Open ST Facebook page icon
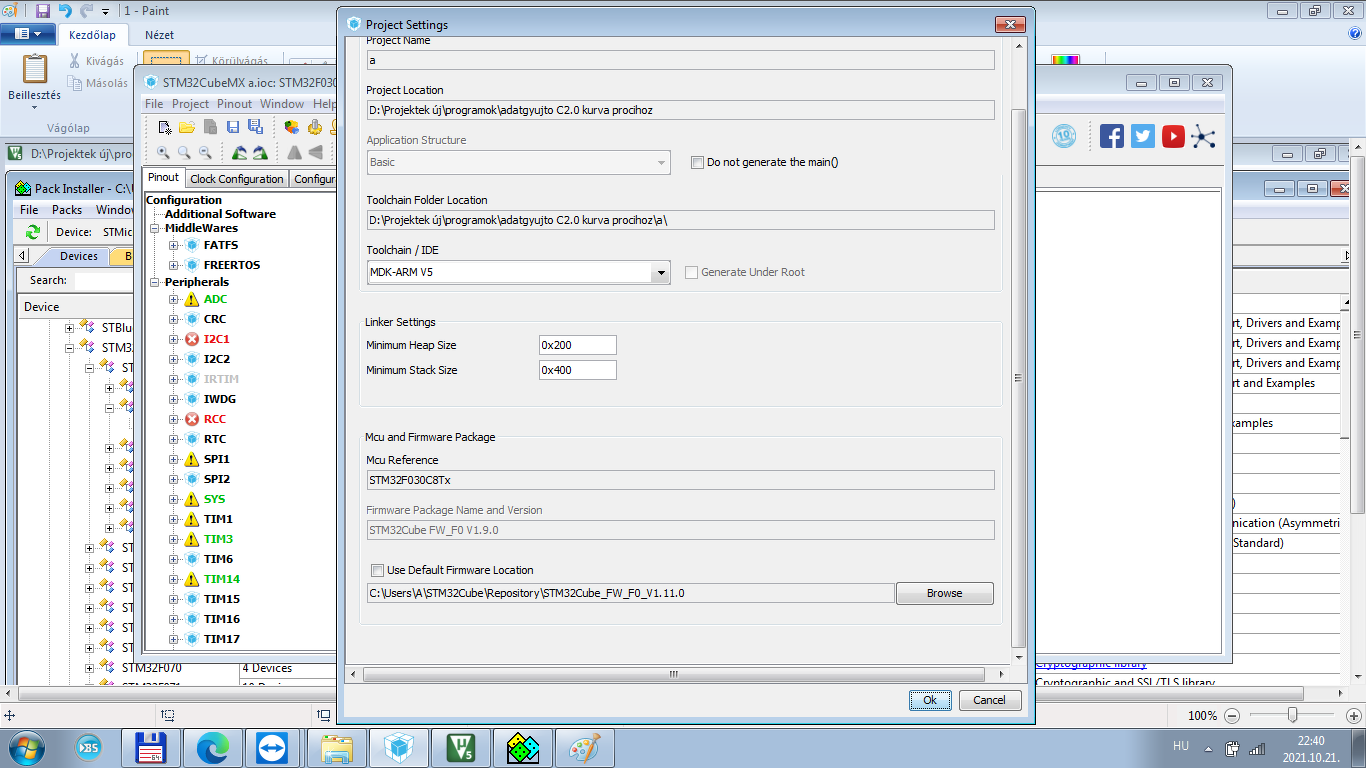The height and width of the screenshot is (768, 1366). click(1112, 137)
